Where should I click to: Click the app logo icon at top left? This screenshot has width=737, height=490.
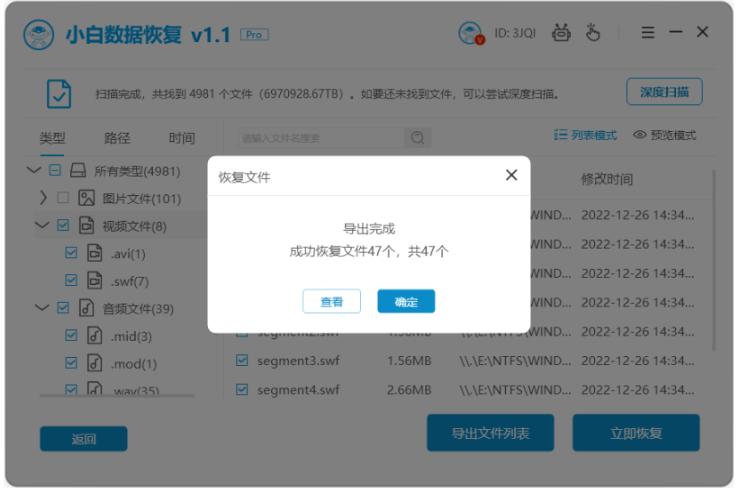click(x=39, y=35)
